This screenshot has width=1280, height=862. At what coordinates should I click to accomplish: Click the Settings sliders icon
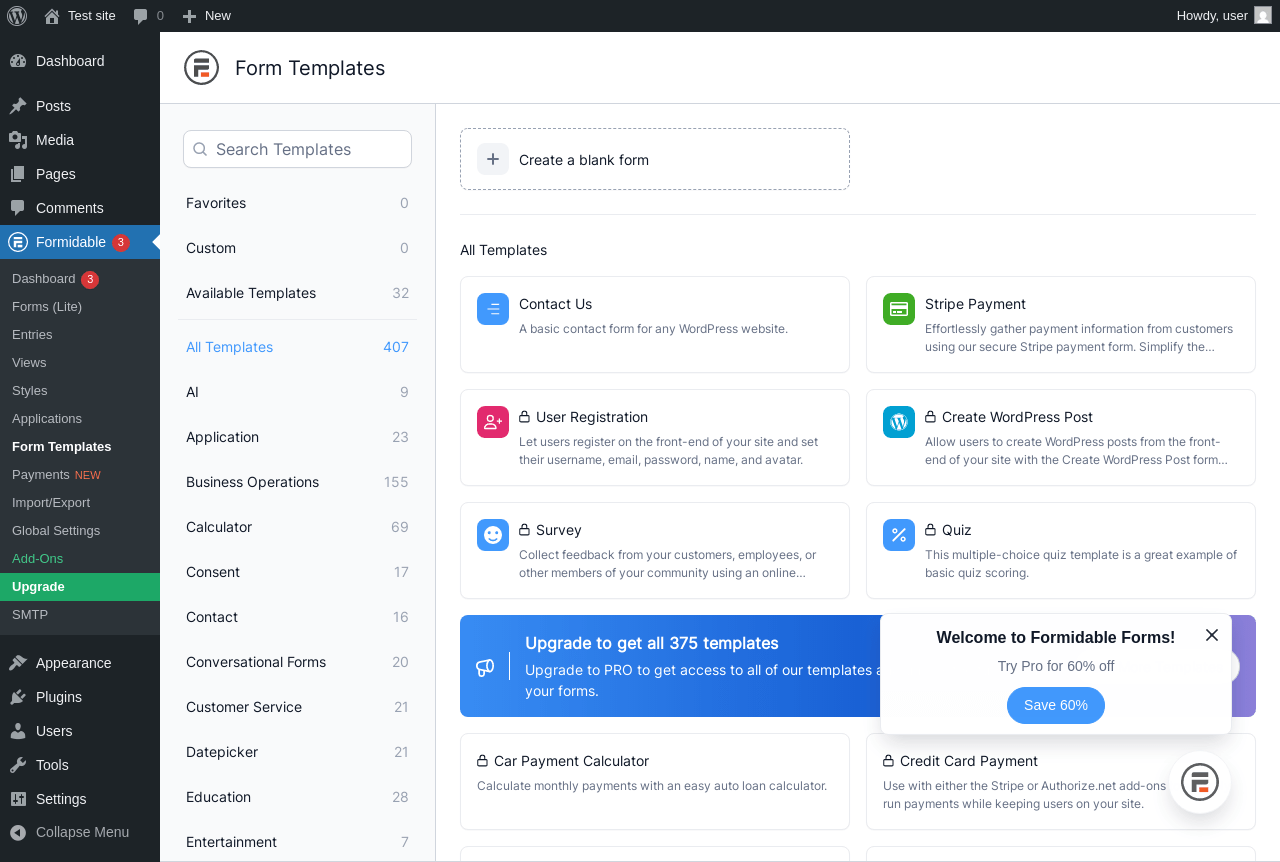click(18, 799)
